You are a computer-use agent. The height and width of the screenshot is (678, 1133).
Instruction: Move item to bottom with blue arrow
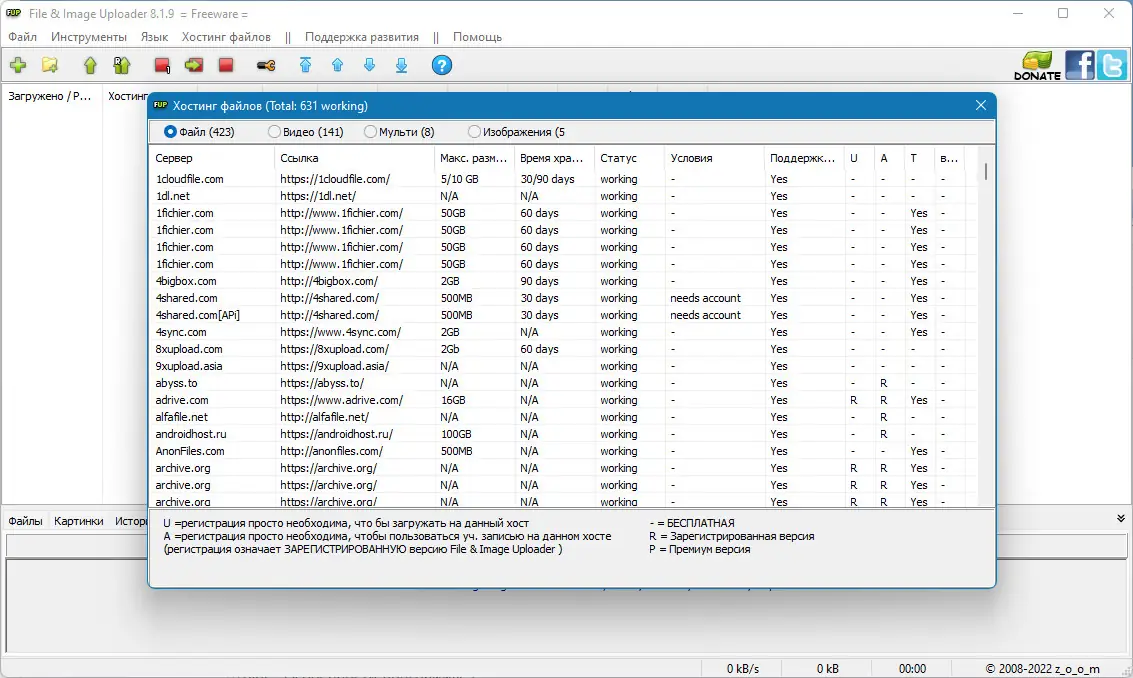[402, 65]
